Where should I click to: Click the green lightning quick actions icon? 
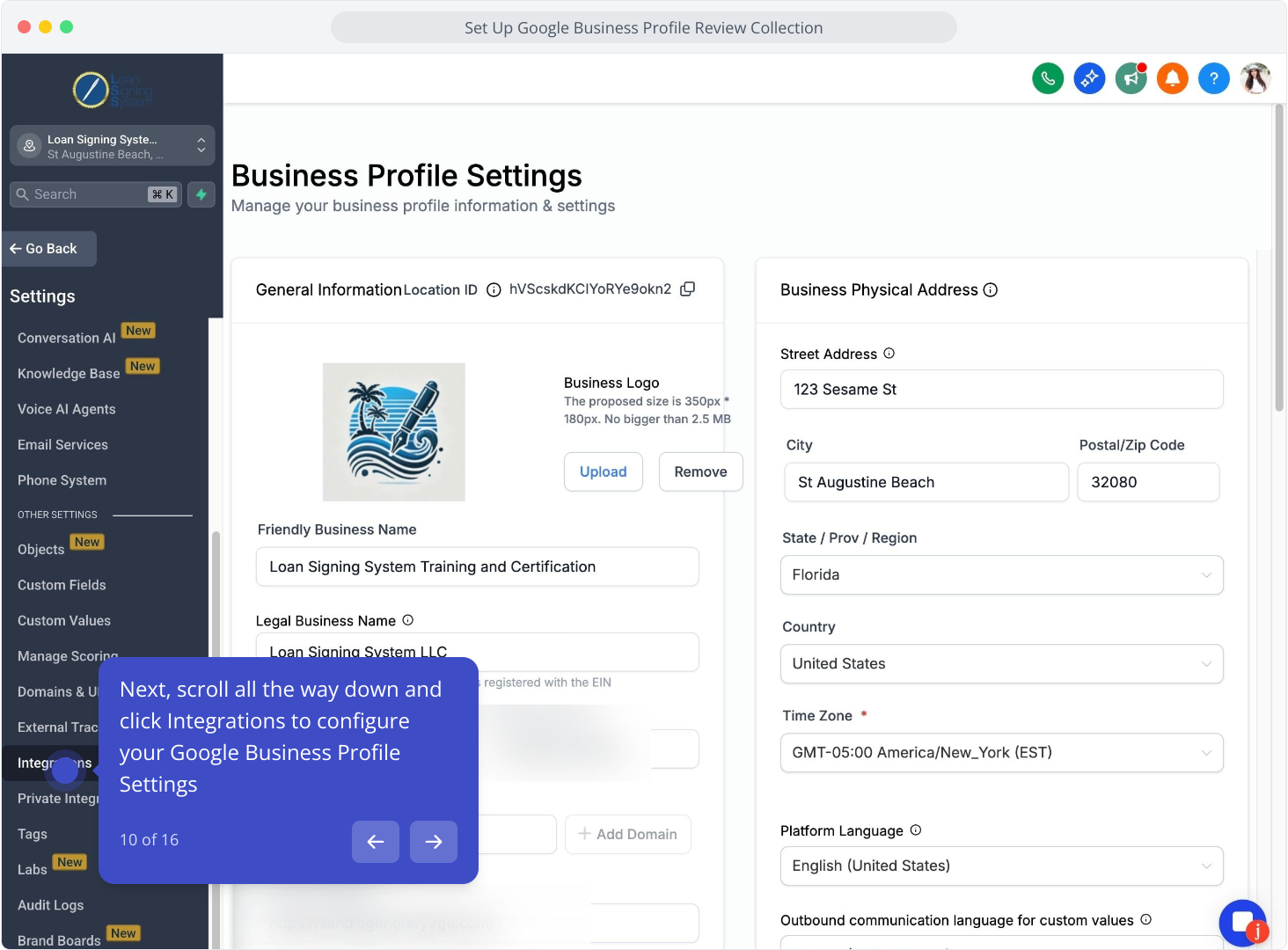(201, 194)
